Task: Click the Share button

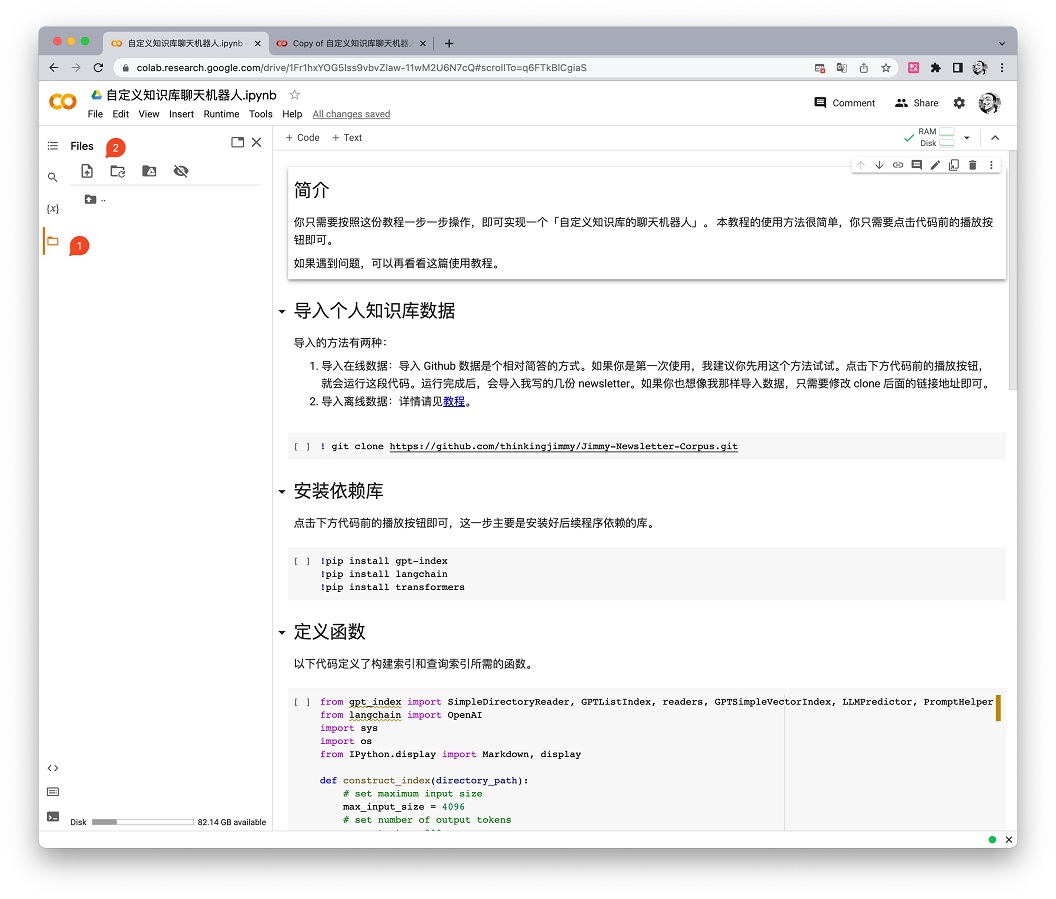Action: pos(916,103)
